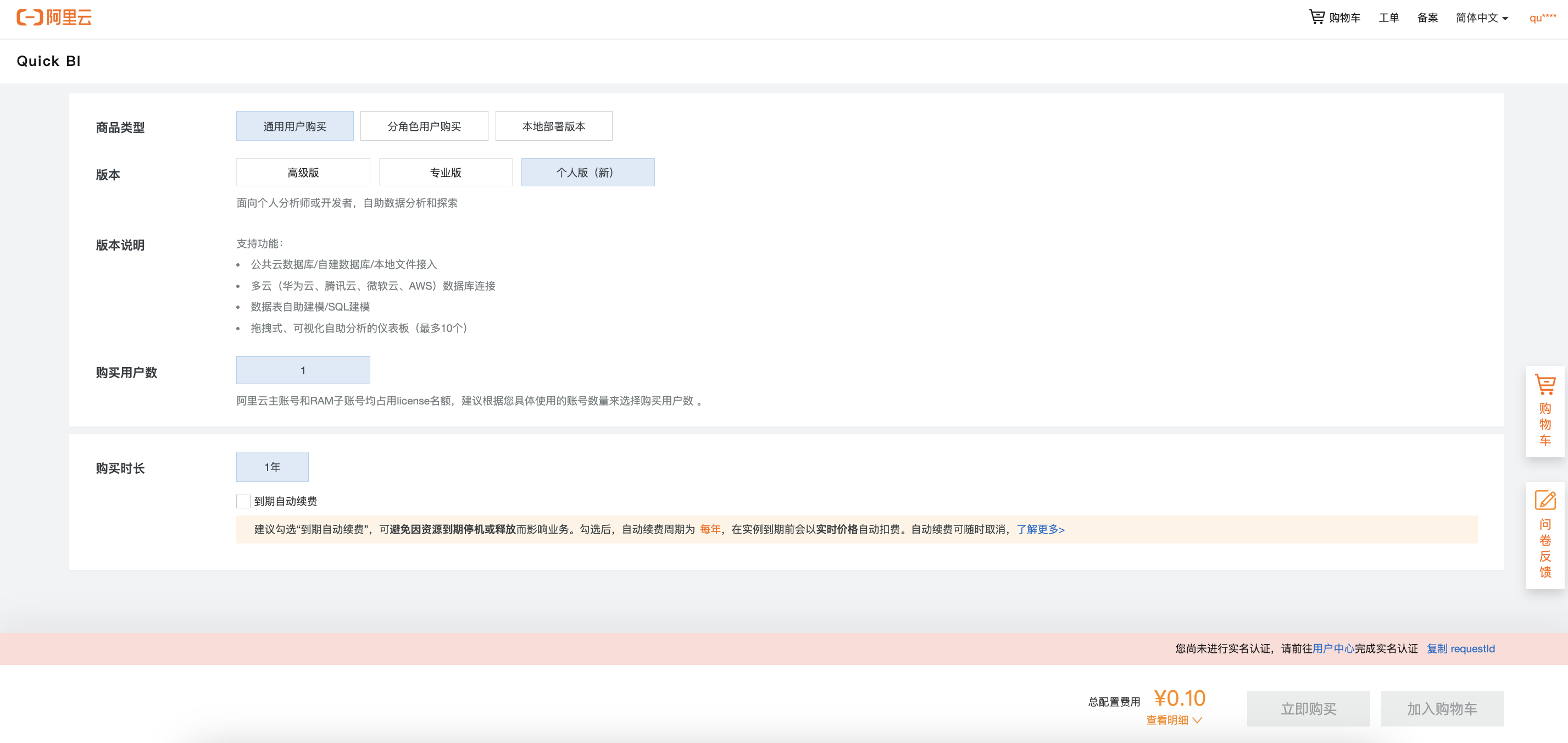Image resolution: width=1568 pixels, height=743 pixels.
Task: Open the shopping cart in the top bar
Action: (1335, 18)
